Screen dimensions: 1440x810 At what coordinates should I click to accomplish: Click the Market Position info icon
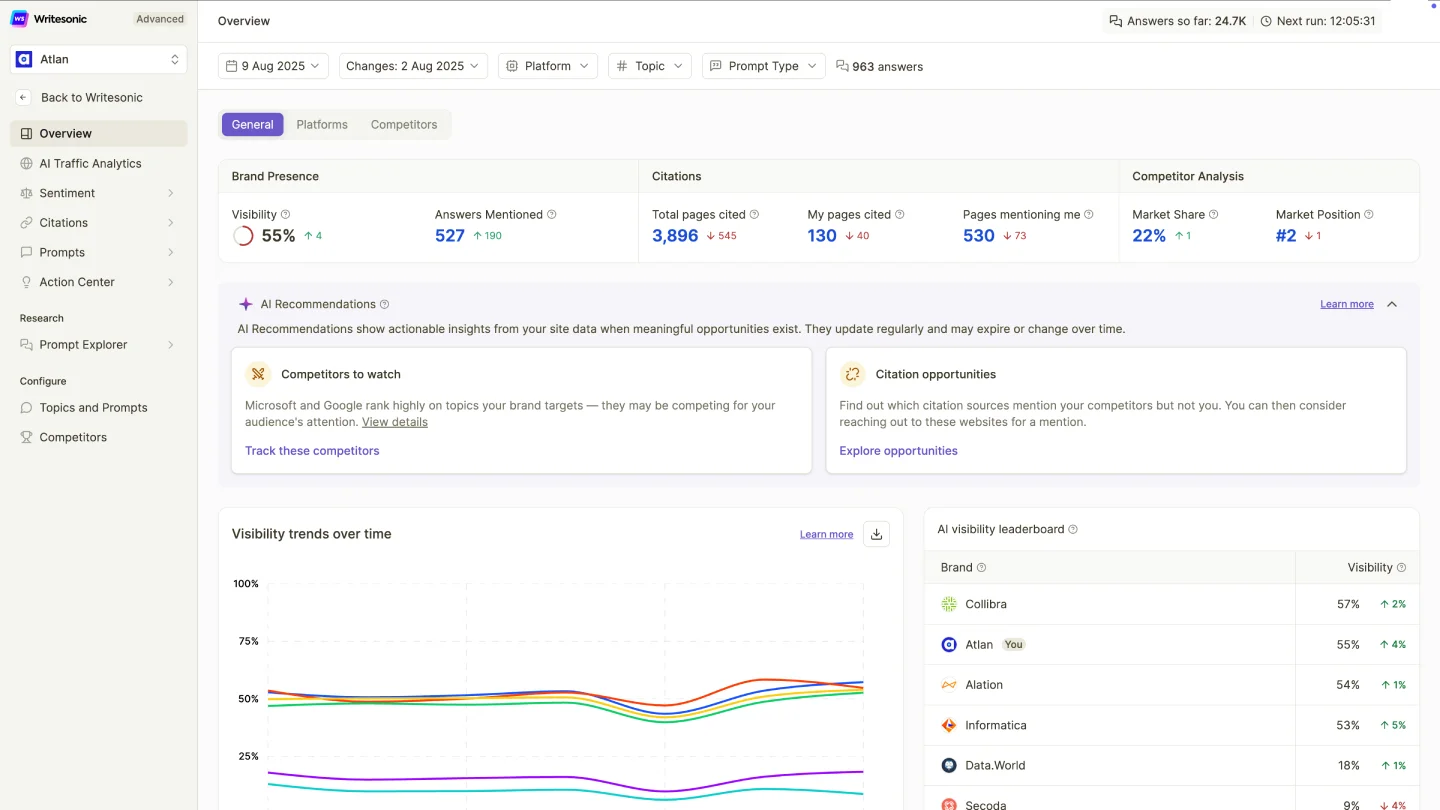click(x=1369, y=214)
